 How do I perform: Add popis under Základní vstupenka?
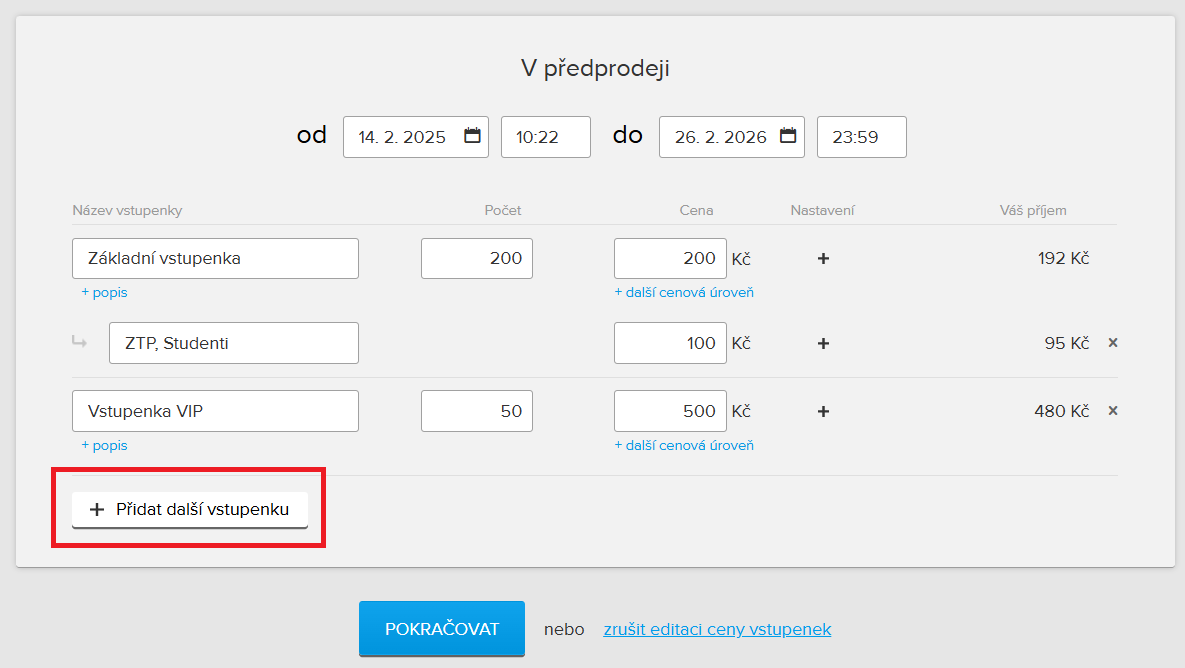click(104, 293)
